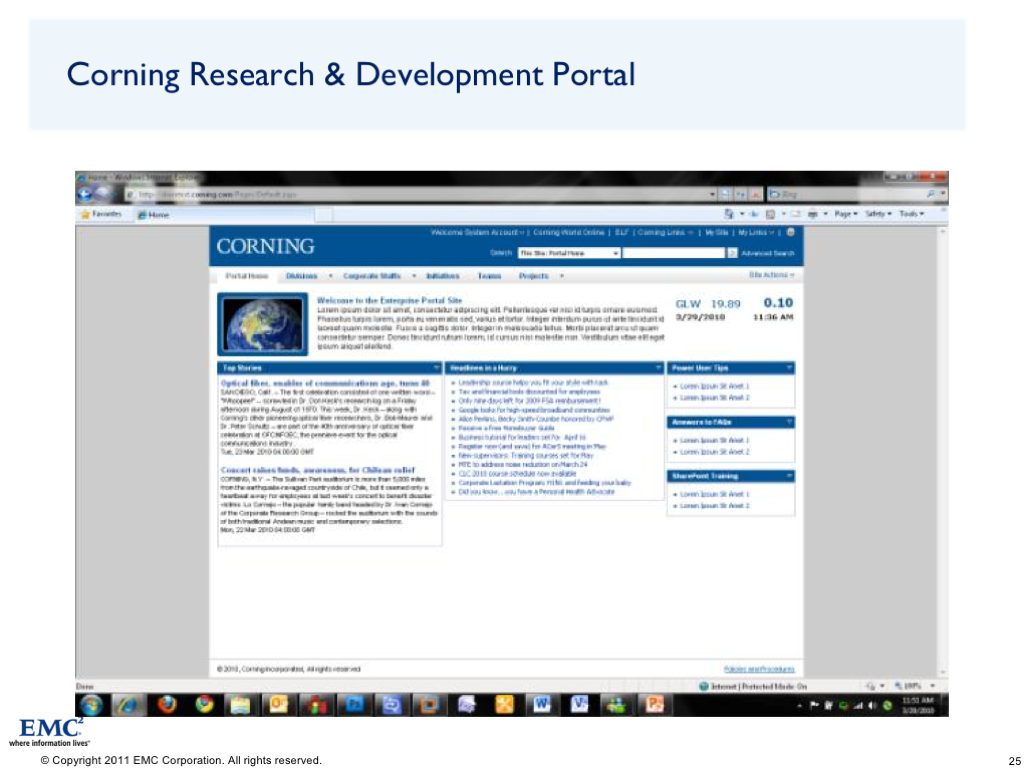Select the Portal Home tab
1024x768 pixels.
[x=247, y=276]
